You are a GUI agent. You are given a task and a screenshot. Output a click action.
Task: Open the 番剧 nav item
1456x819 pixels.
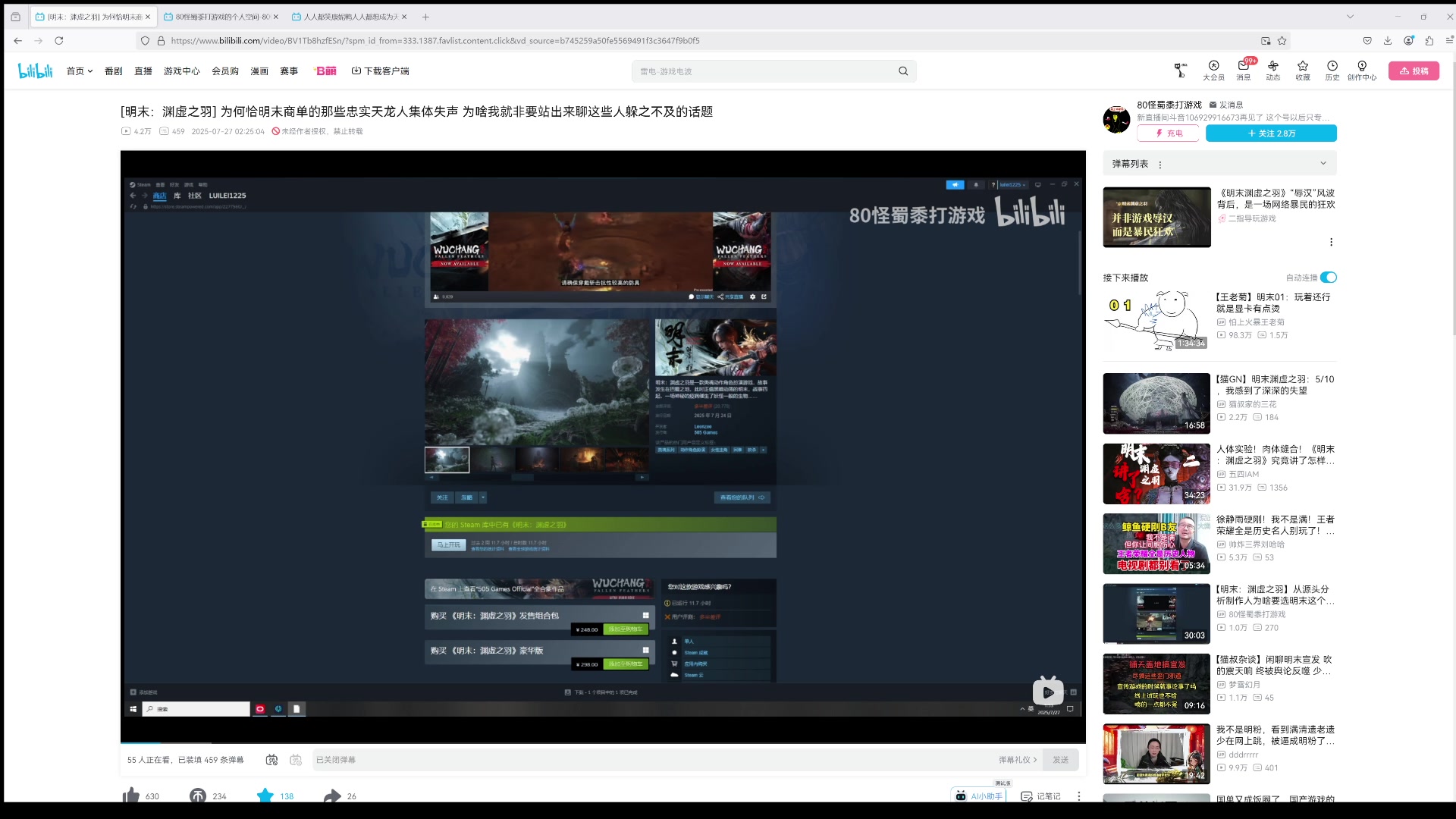point(114,71)
